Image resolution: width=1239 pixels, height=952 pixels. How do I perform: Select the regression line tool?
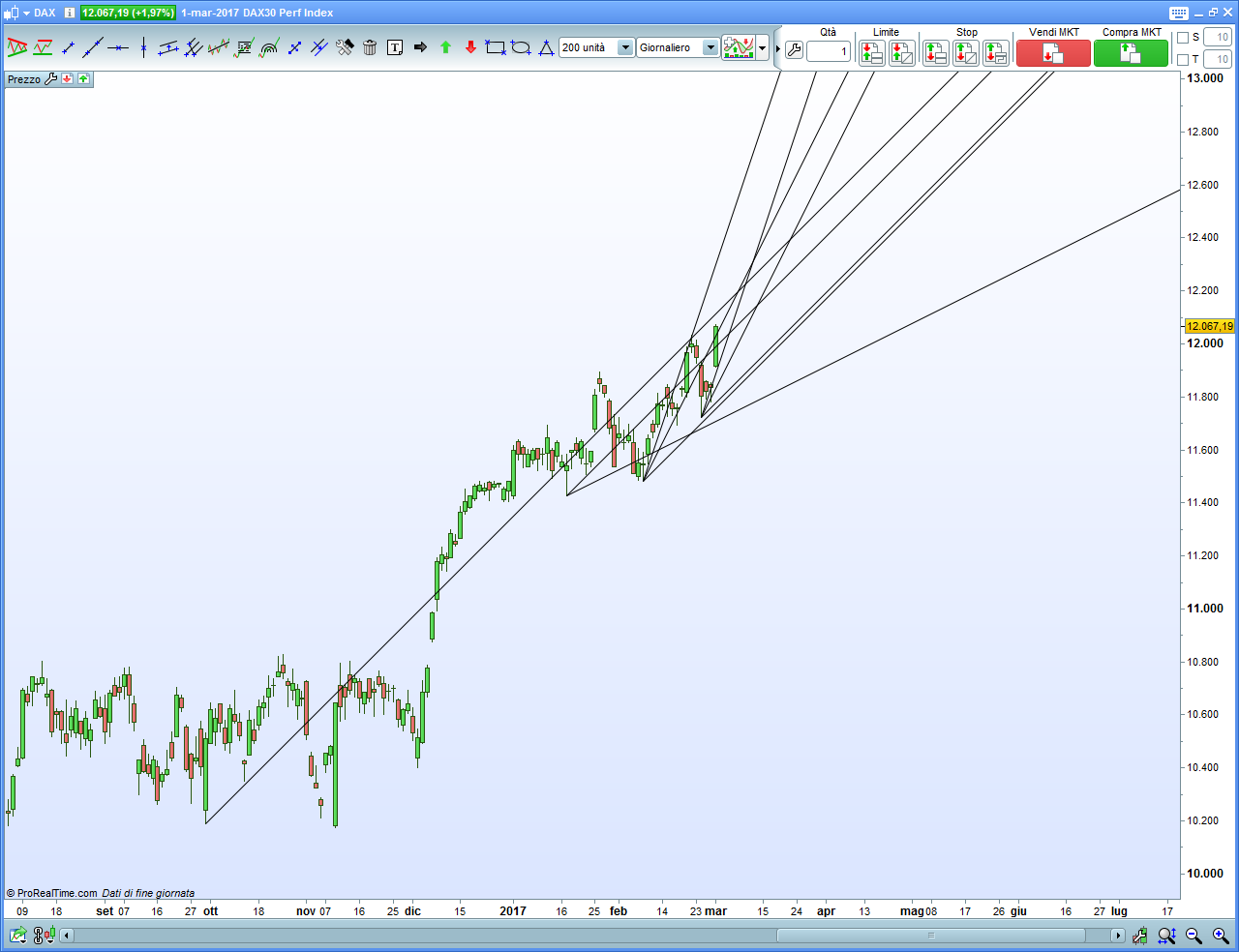tap(219, 47)
